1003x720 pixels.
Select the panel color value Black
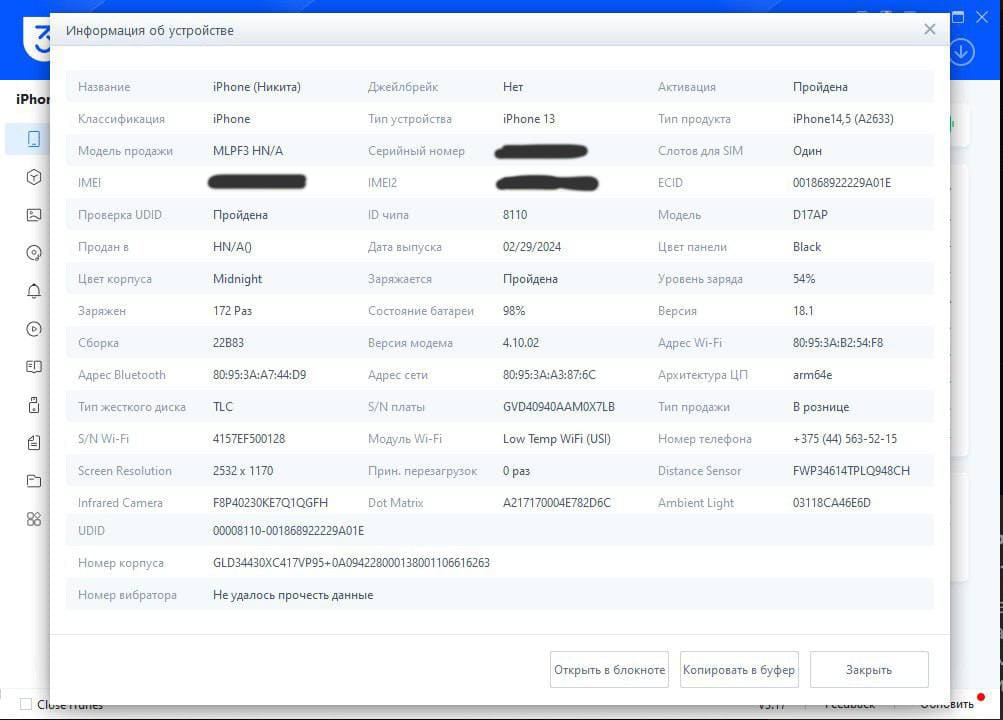tap(807, 247)
